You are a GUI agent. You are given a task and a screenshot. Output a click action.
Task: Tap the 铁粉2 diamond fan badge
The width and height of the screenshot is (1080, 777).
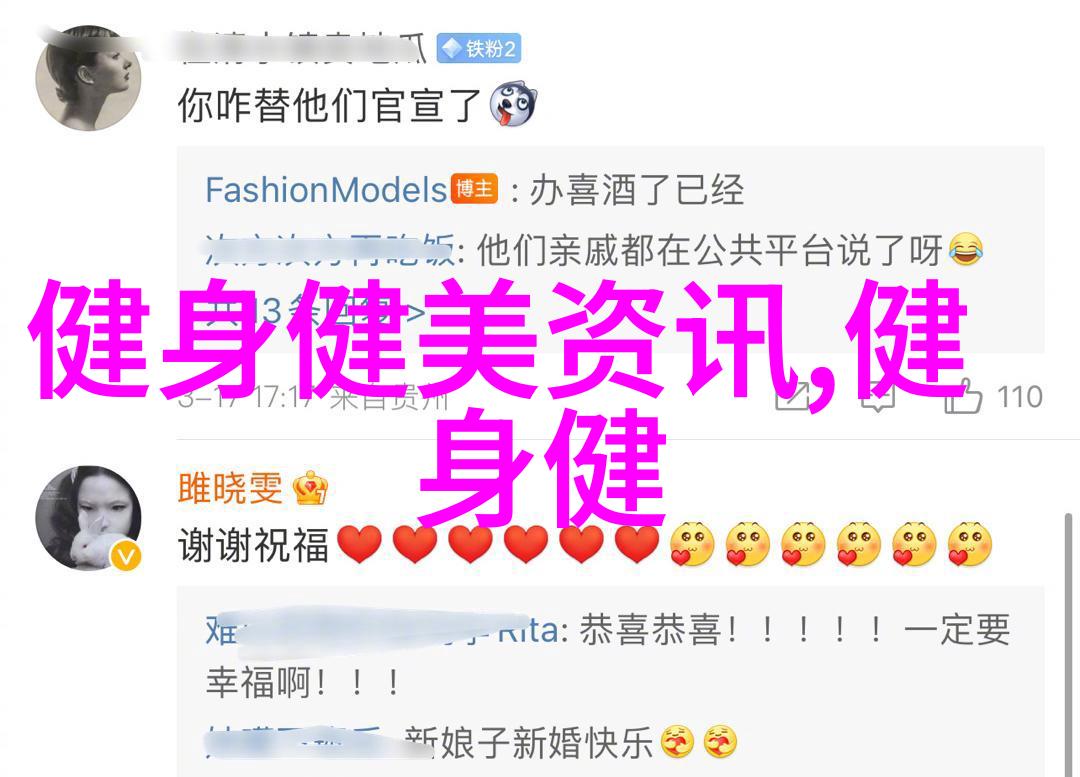point(479,48)
